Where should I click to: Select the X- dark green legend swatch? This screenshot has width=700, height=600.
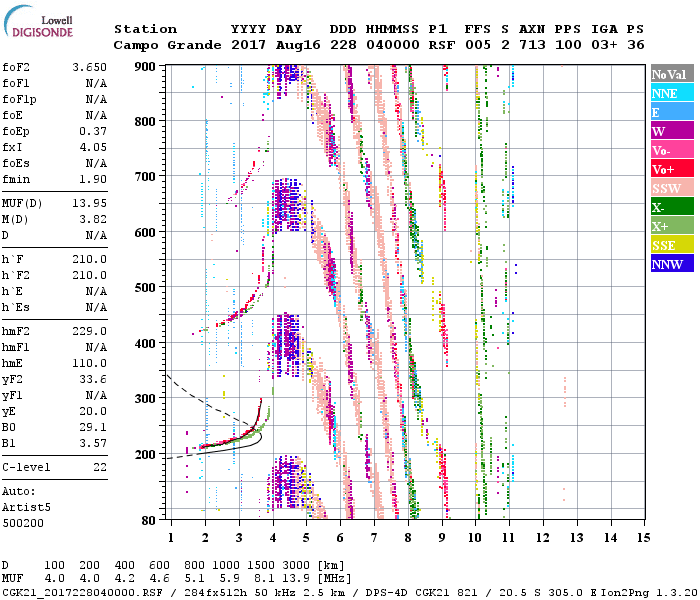pos(672,207)
